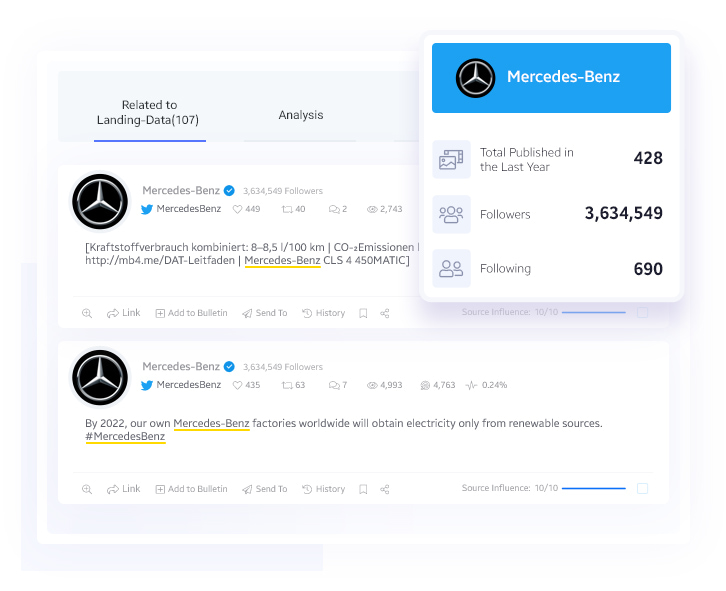Image resolution: width=726 pixels, height=591 pixels.
Task: Click the reach icon showing 4,763
Action: tap(425, 385)
